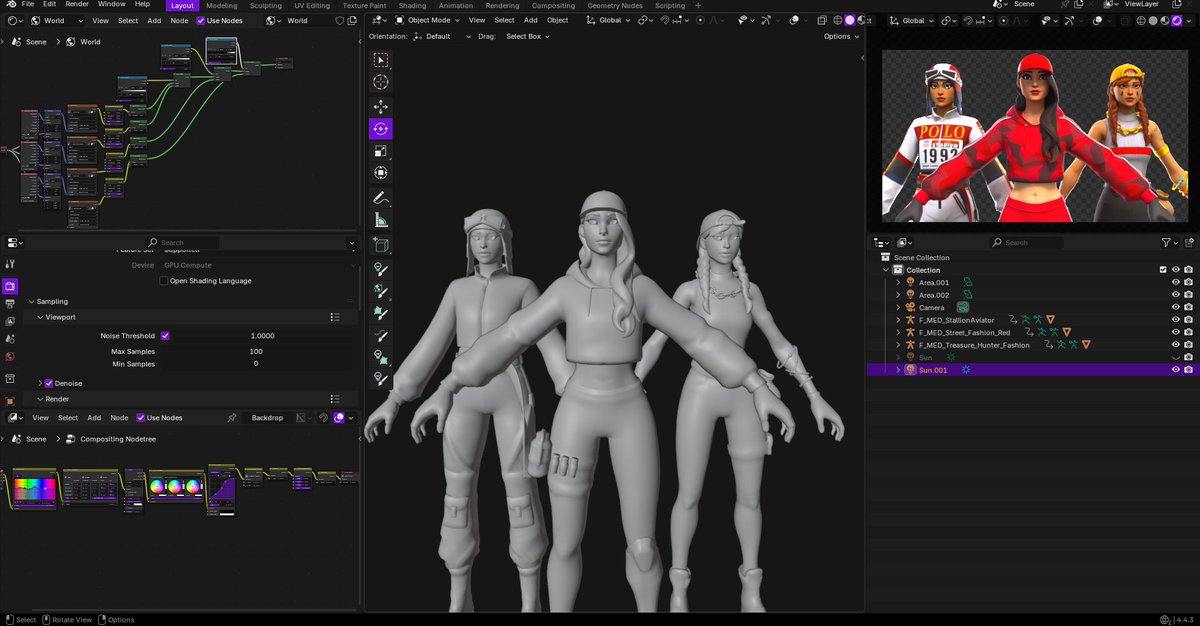Open the Object menu in 3D viewport
The image size is (1200, 626).
click(x=557, y=20)
